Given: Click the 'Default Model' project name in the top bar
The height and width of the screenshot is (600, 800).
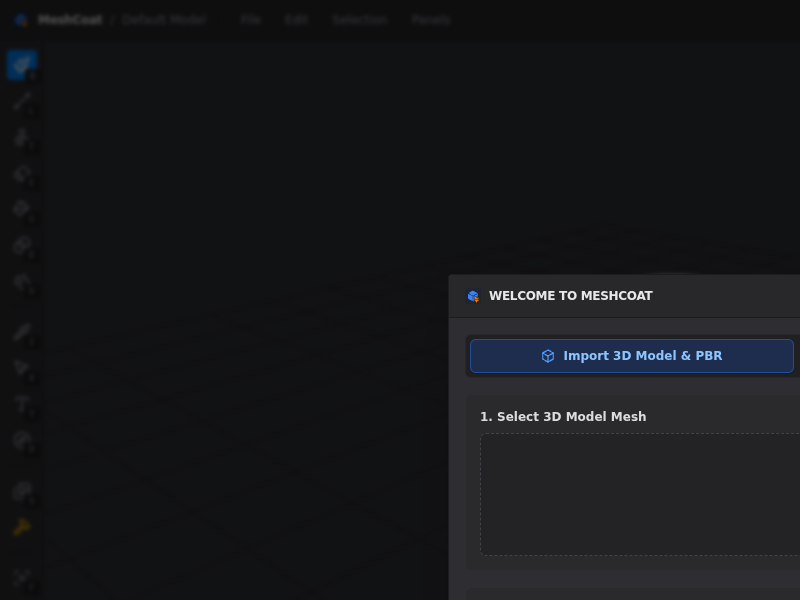Looking at the screenshot, I should [164, 20].
